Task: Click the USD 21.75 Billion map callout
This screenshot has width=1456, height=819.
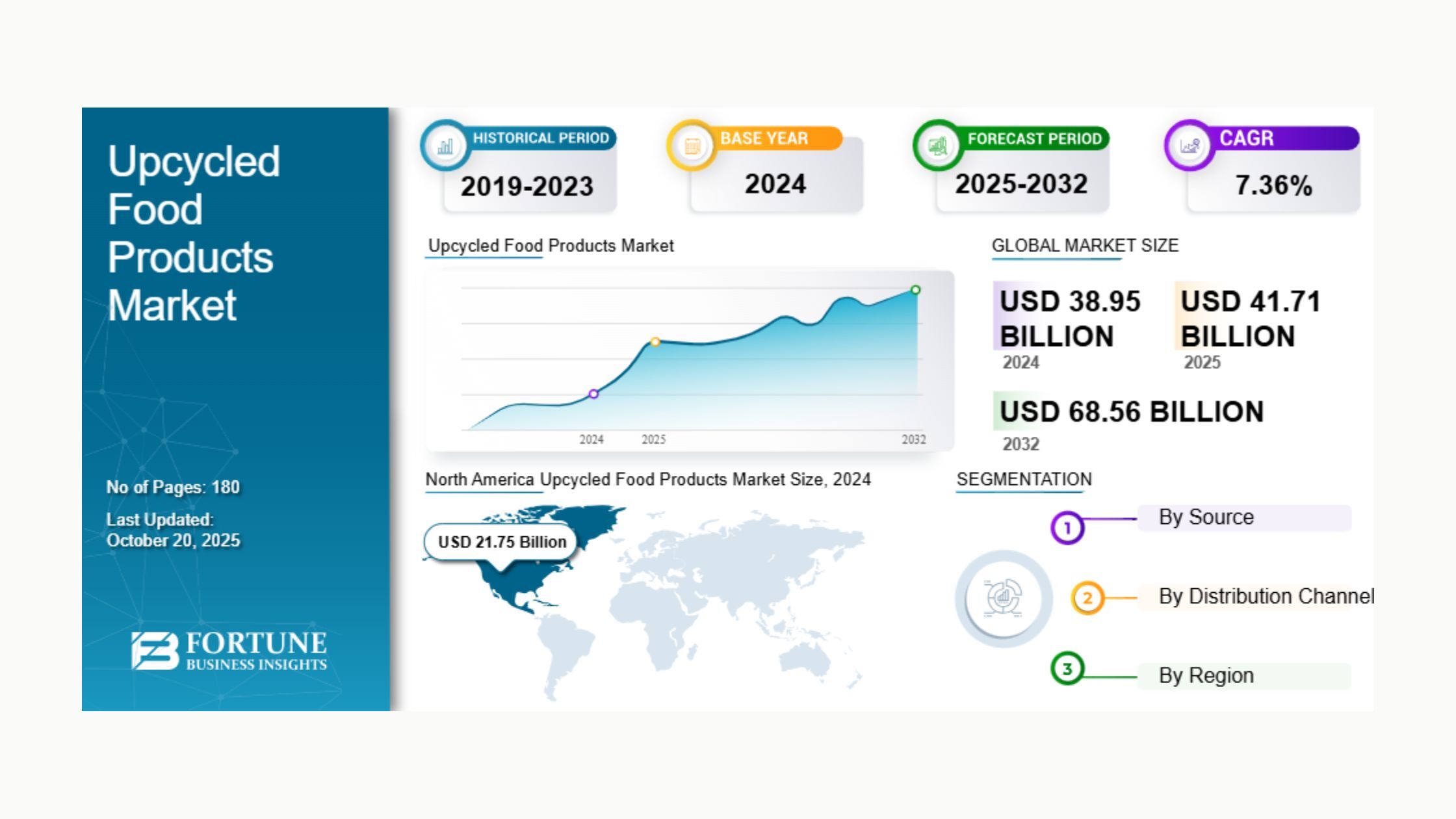Action: [501, 542]
